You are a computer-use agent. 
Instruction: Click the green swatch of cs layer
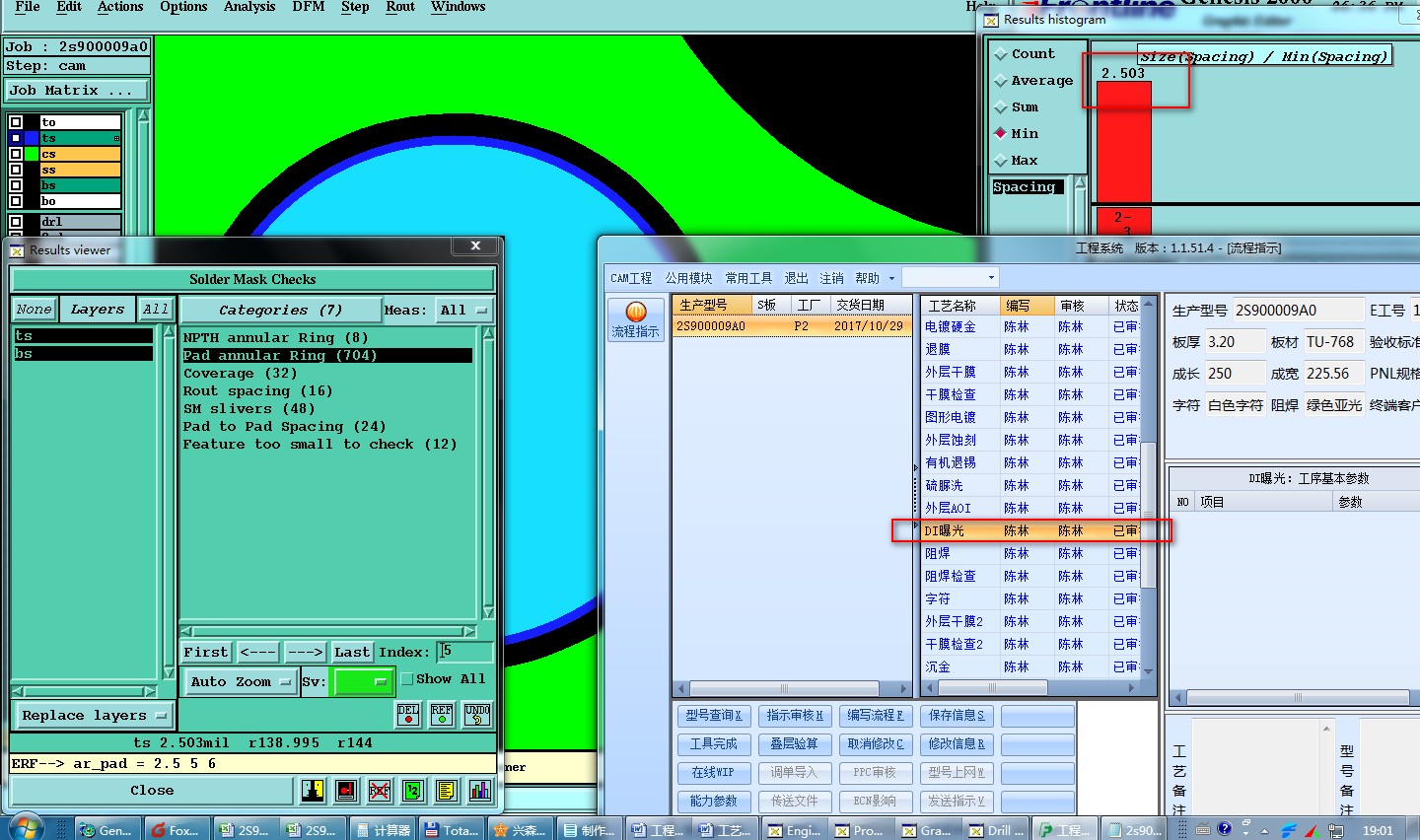point(32,154)
